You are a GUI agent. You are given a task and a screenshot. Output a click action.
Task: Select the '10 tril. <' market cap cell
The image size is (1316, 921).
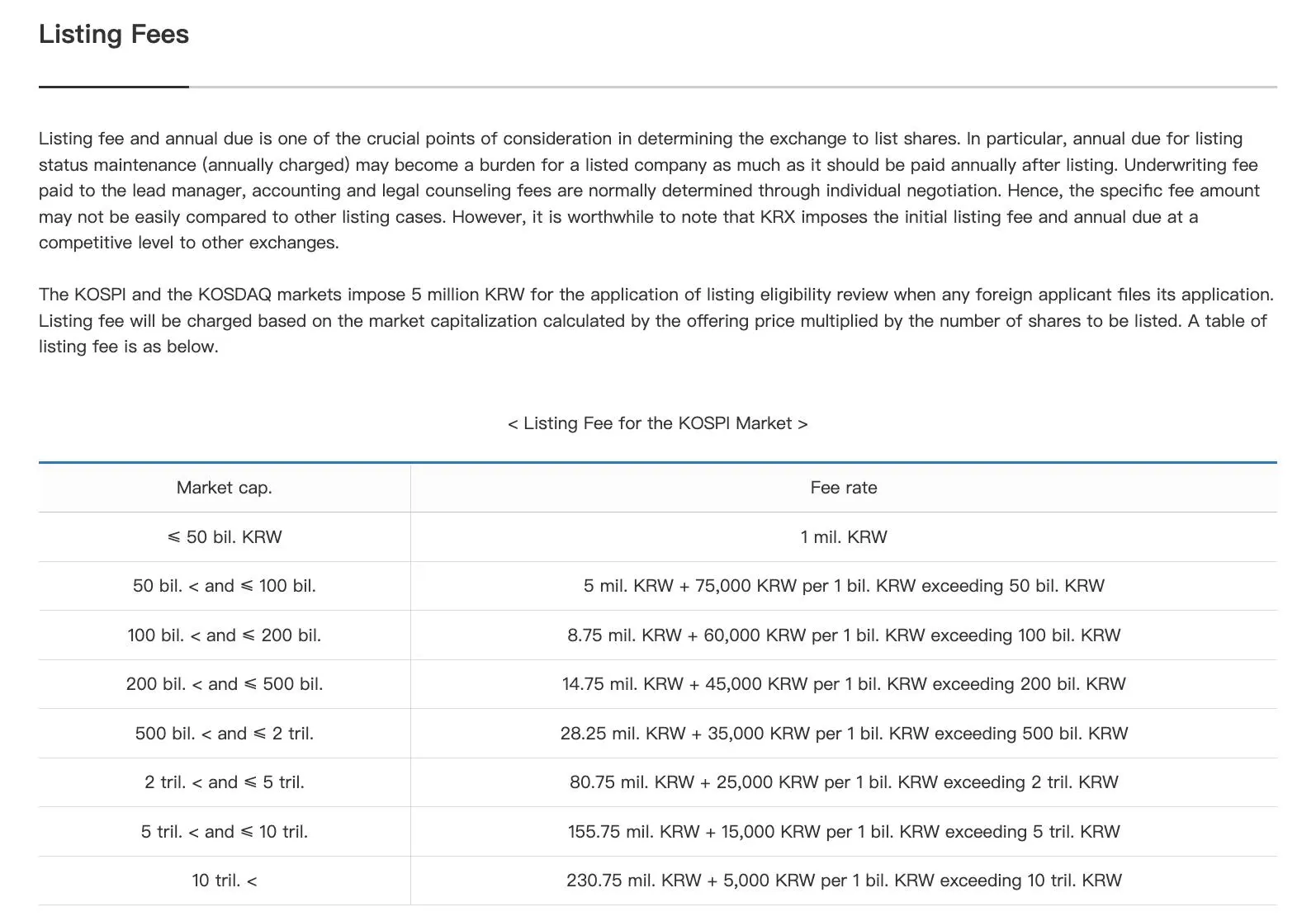click(x=225, y=881)
